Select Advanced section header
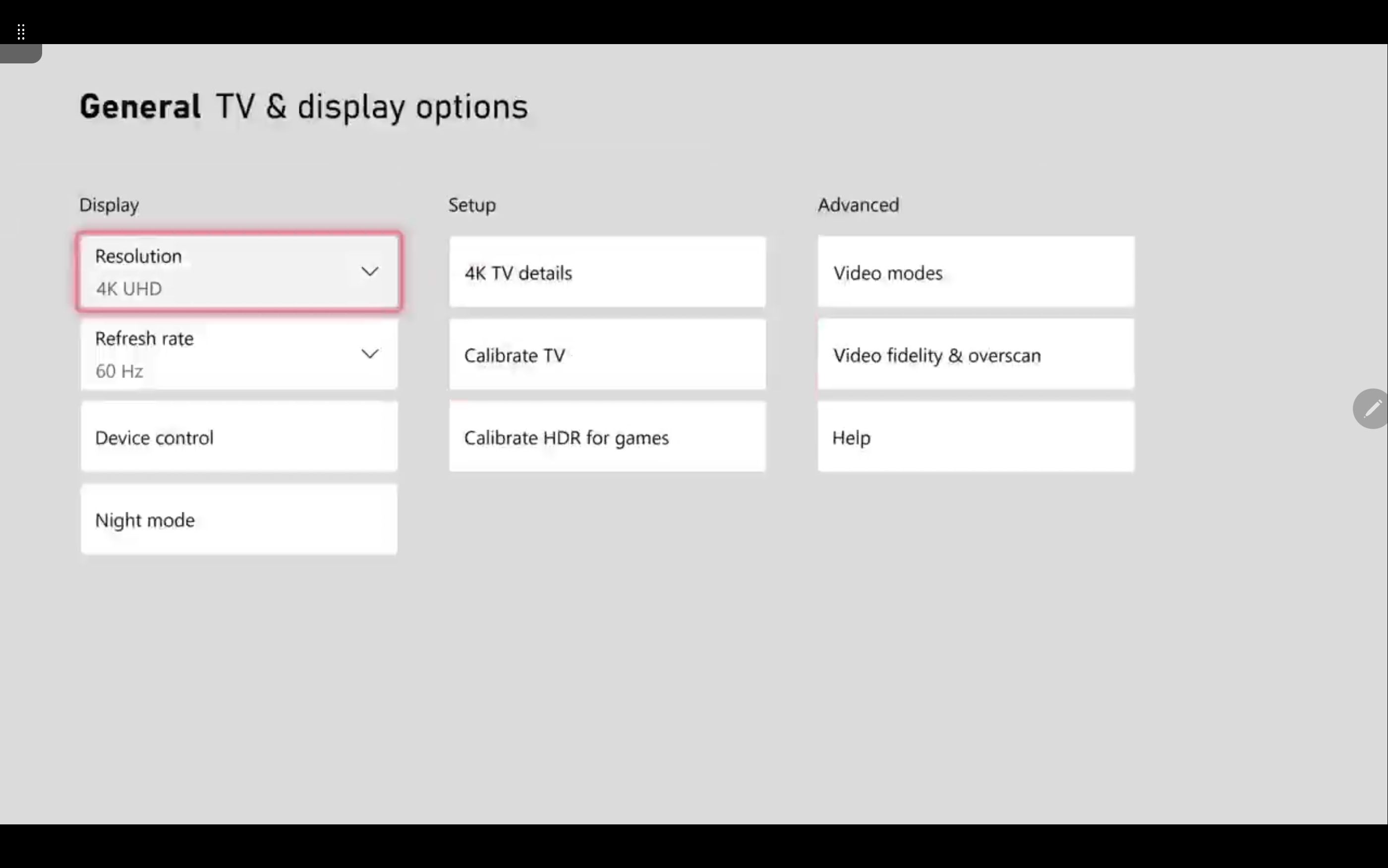Viewport: 1388px width, 868px height. 859,204
